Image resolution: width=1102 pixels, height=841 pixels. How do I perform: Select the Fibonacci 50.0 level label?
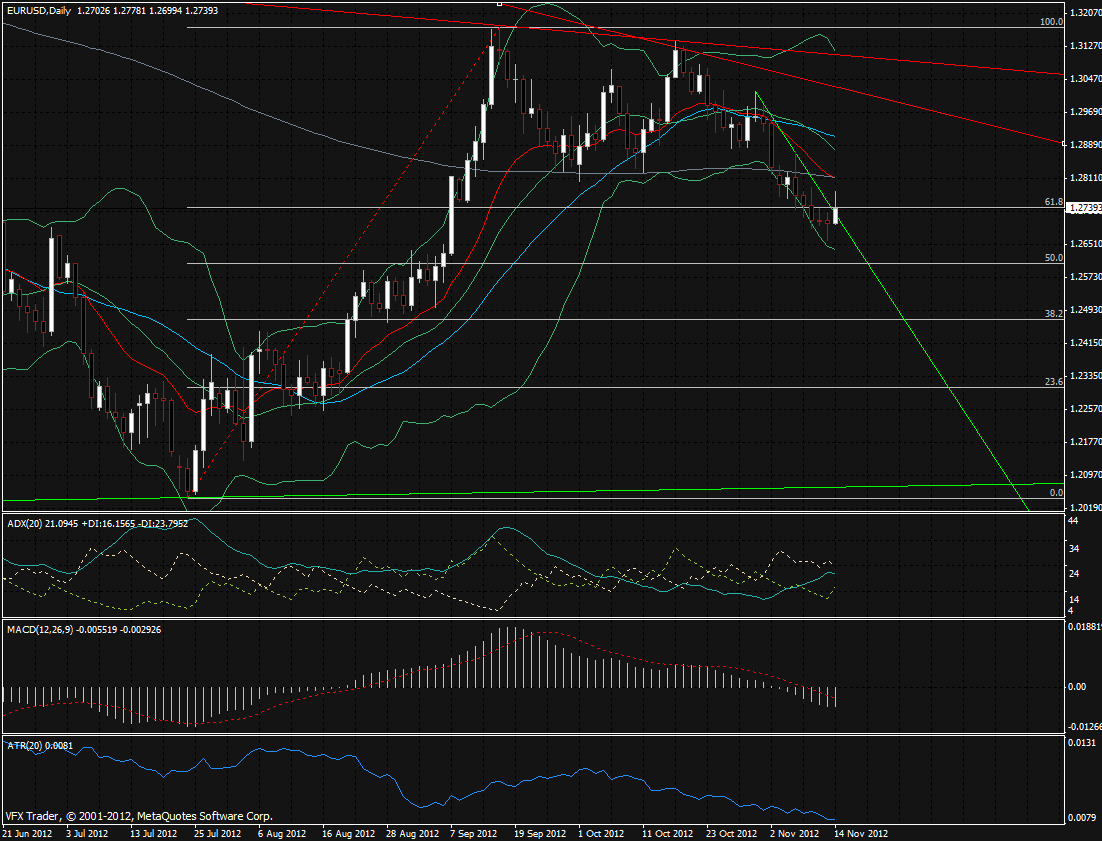(1052, 258)
